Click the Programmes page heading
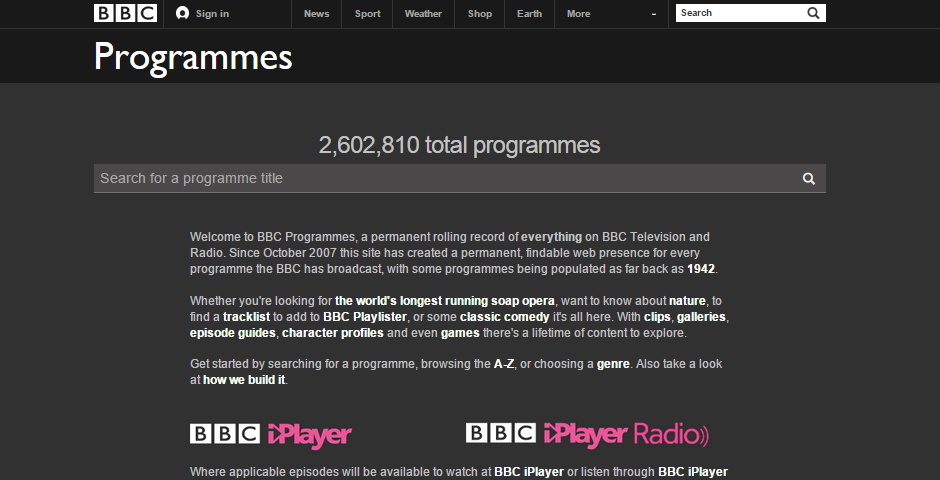This screenshot has height=480, width=940. [x=193, y=58]
